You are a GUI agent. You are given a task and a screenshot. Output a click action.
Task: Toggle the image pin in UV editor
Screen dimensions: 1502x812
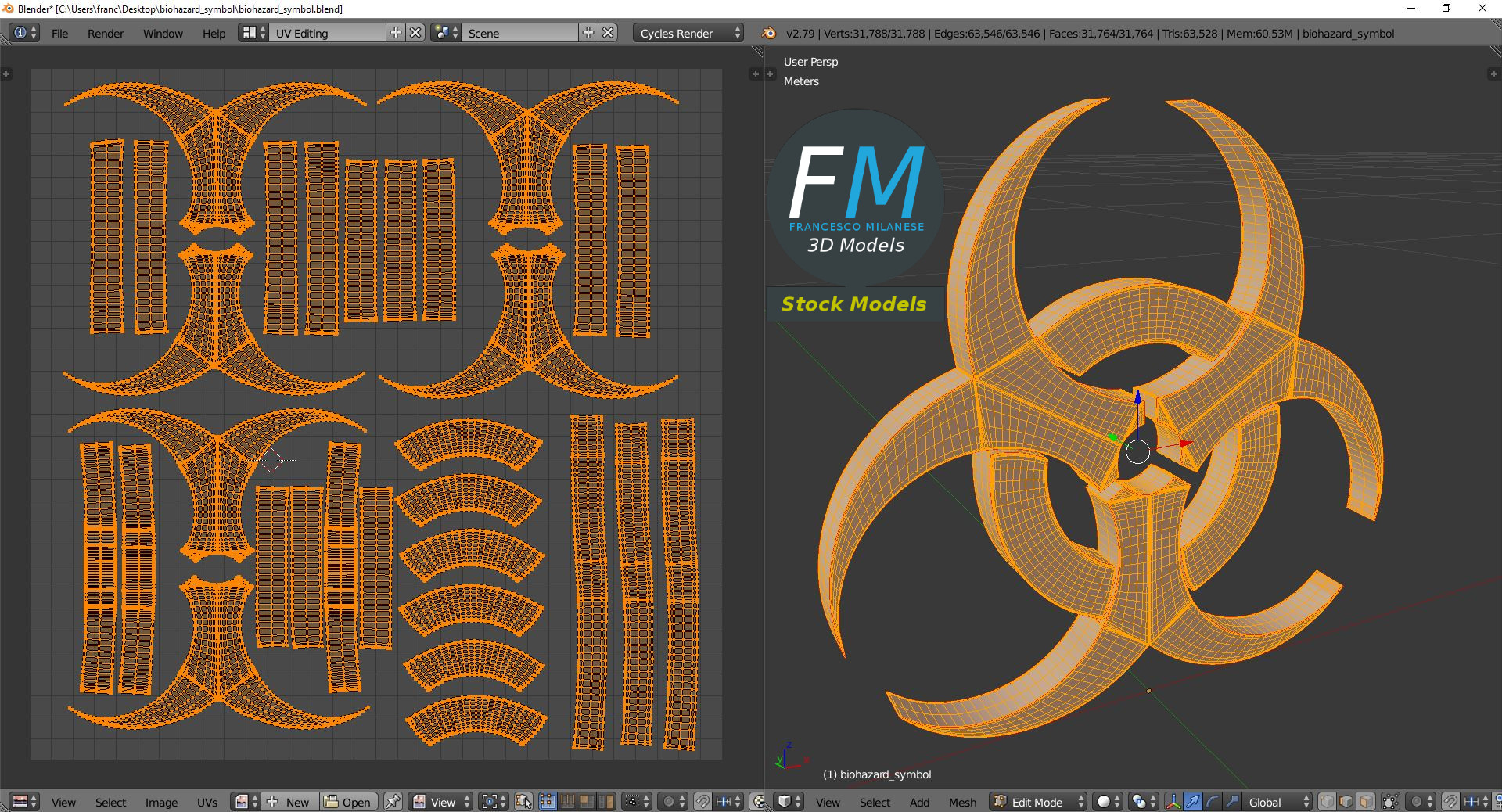click(x=393, y=802)
